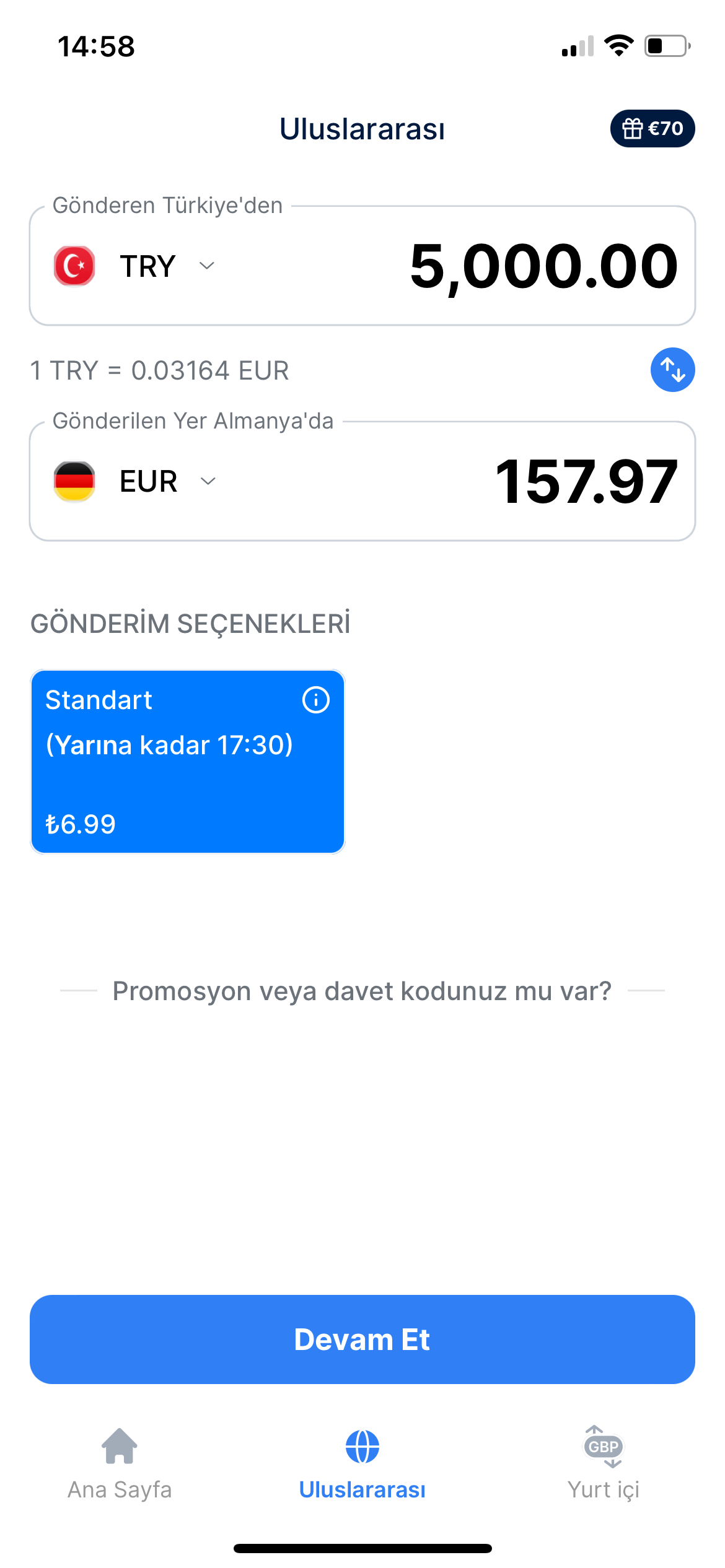Tap "Promosyon veya davet kodunuz mu var?"
Viewport: 725px width, 1568px height.
[x=362, y=991]
